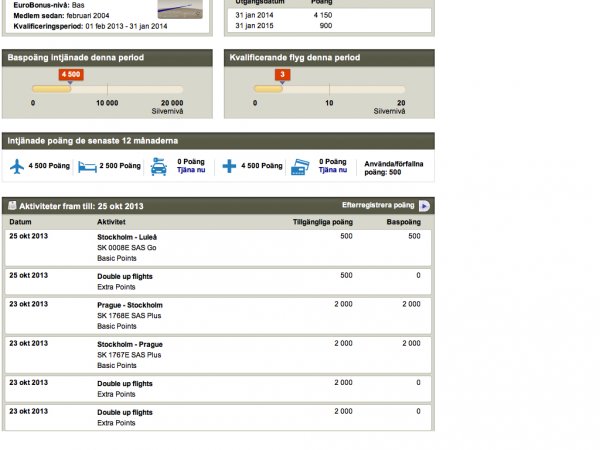Click the hotel bed points icon
The image size is (600, 450).
click(87, 166)
